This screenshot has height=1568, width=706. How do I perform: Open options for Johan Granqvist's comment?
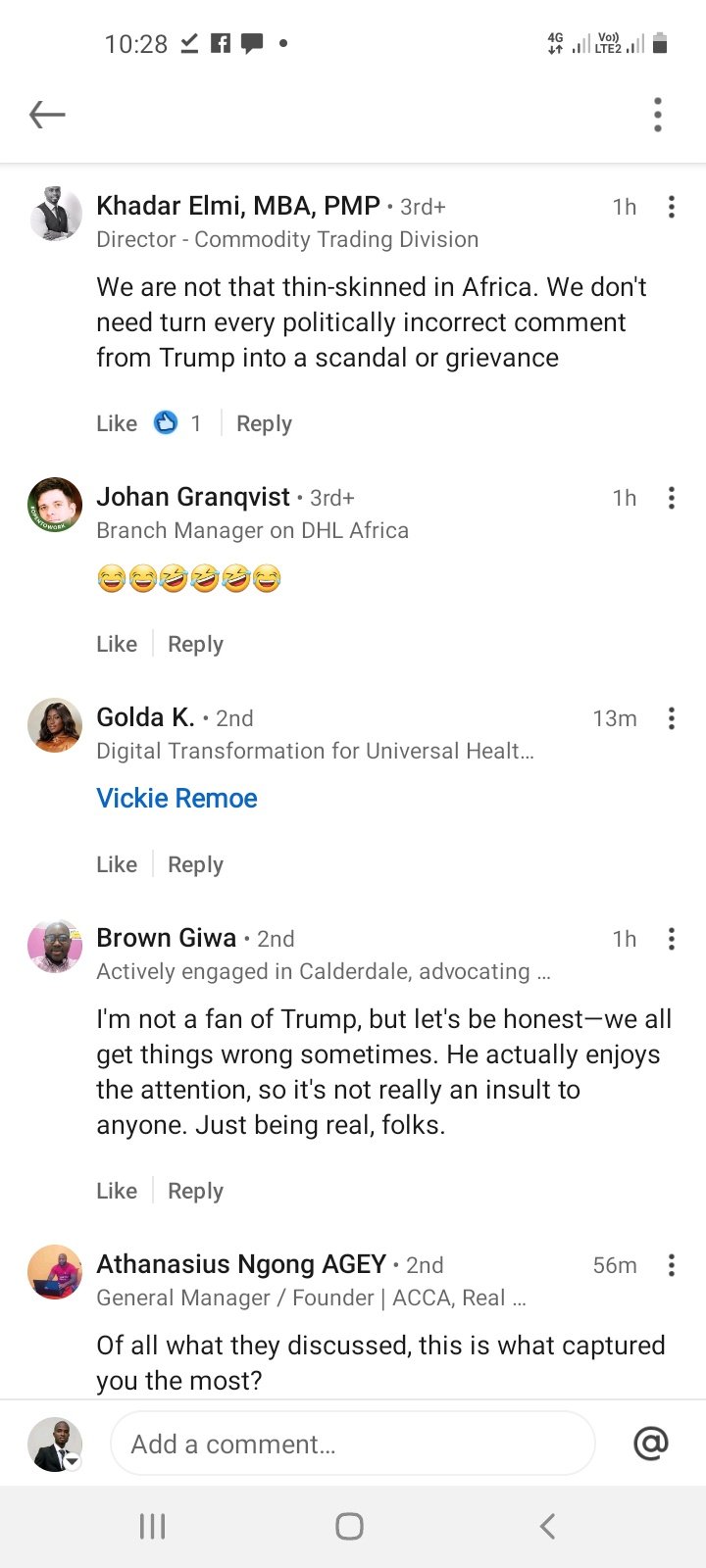click(672, 498)
